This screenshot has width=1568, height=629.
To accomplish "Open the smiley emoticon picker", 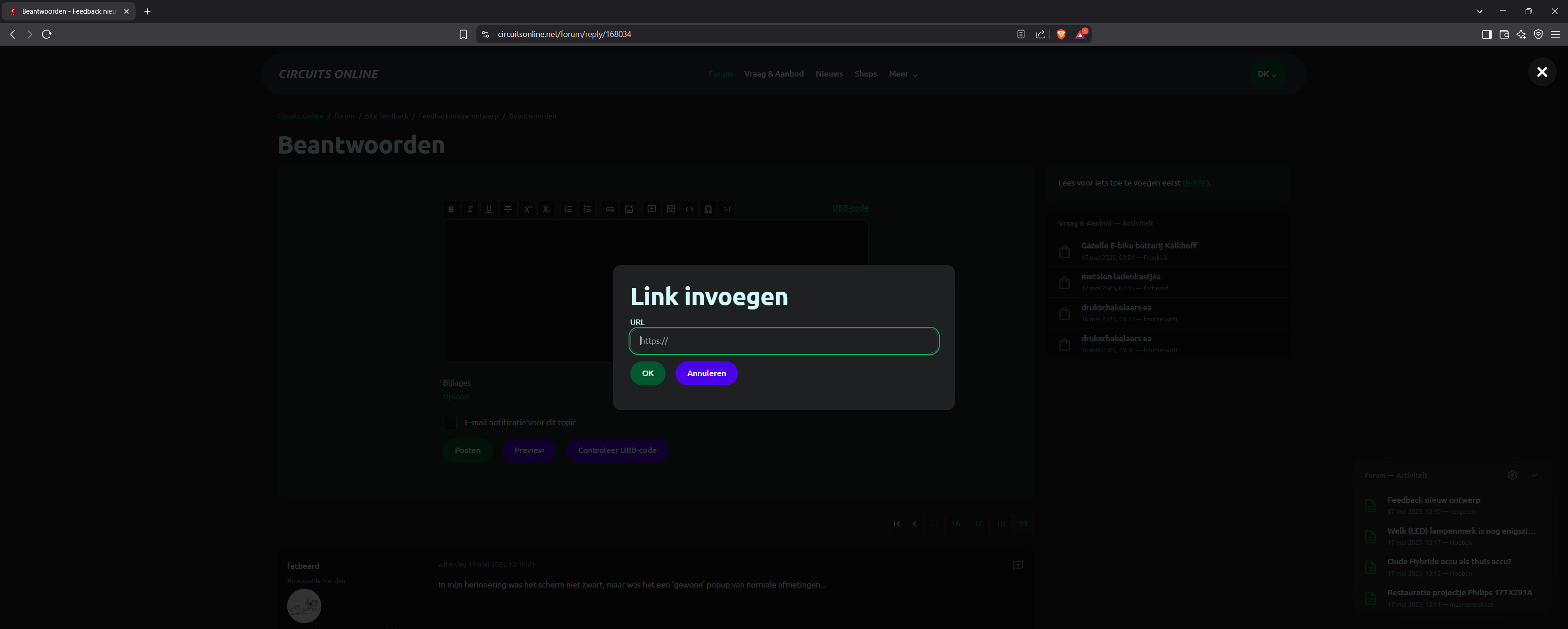I will click(x=727, y=209).
